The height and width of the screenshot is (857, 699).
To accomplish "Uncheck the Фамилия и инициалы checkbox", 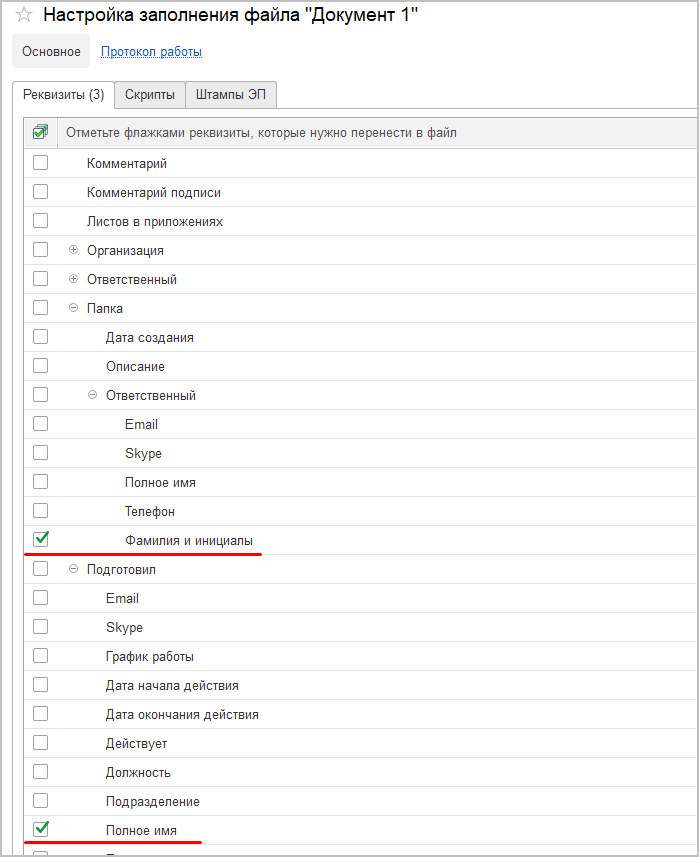I will pyautogui.click(x=41, y=539).
